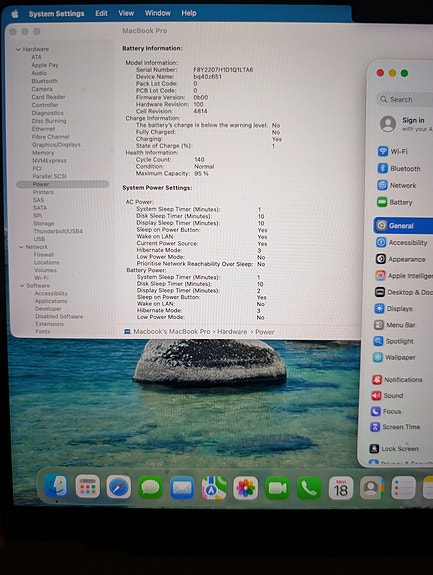This screenshot has width=433, height=575.
Task: Open the Photos app in the Dock
Action: [245, 488]
